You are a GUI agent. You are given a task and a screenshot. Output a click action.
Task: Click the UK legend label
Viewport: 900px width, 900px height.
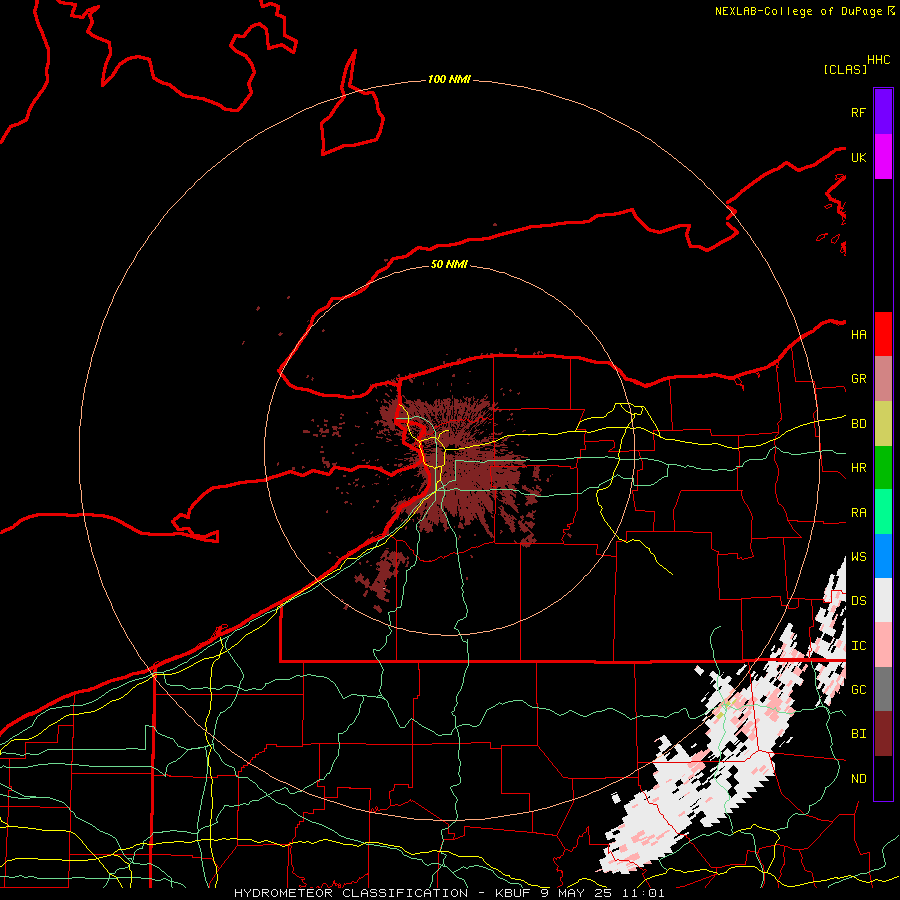(x=858, y=157)
